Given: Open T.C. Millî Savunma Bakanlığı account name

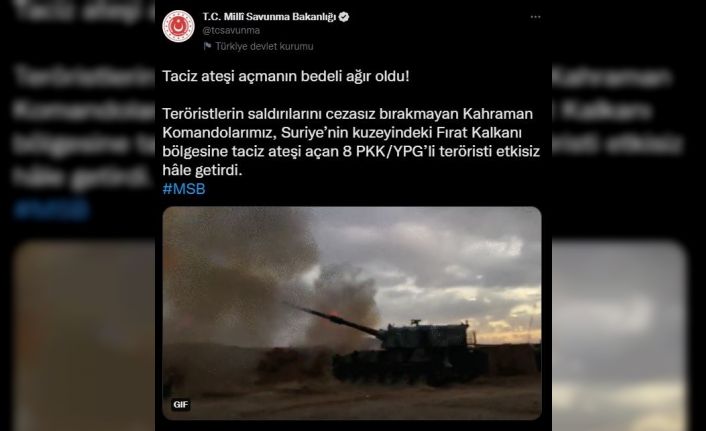Looking at the screenshot, I should point(269,17).
